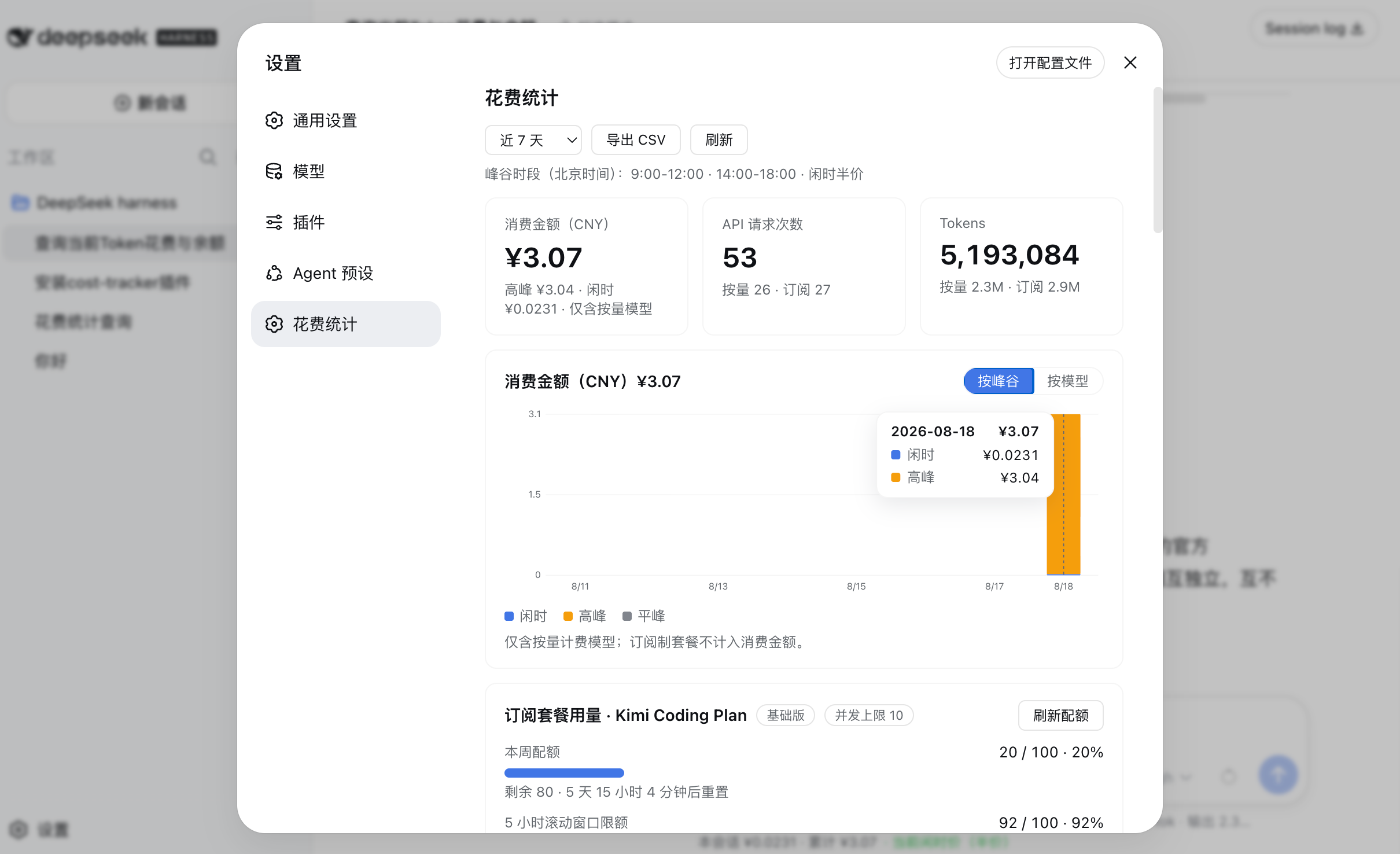Screen dimensions: 1400x854
Task: Click search icon in background sidebar
Action: click(x=207, y=157)
